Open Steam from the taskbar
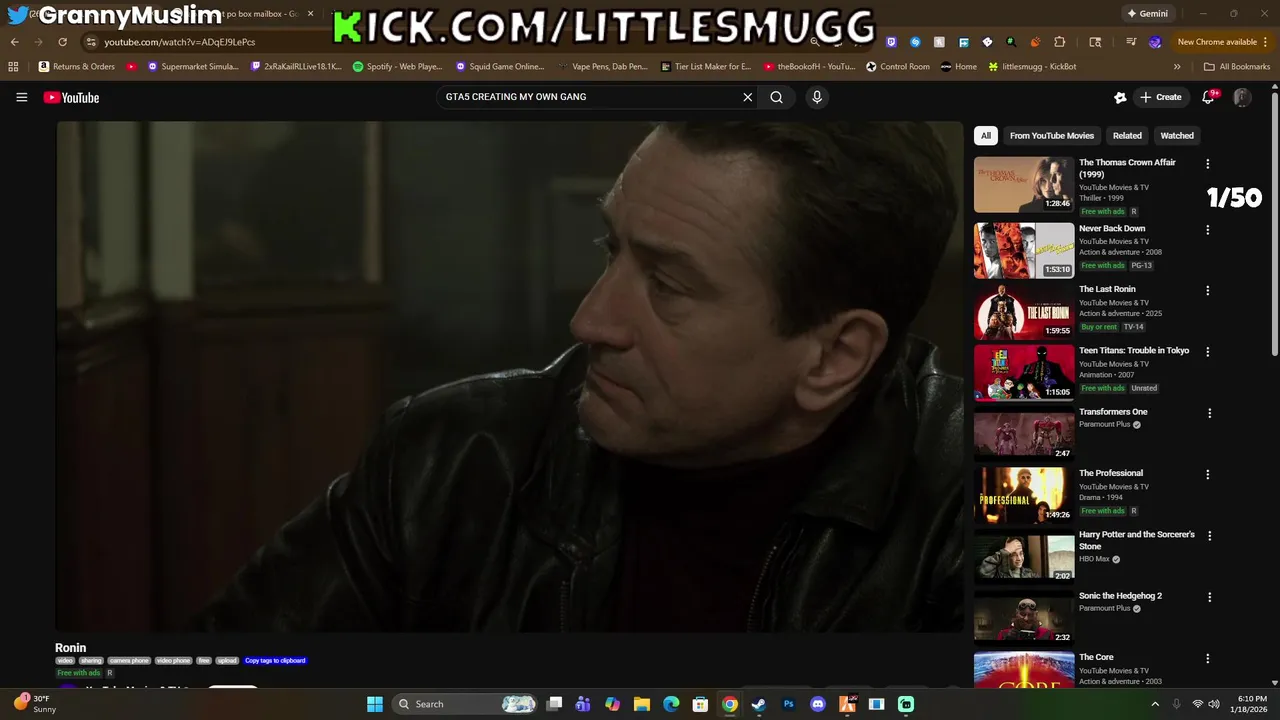The height and width of the screenshot is (720, 1280). (758, 704)
